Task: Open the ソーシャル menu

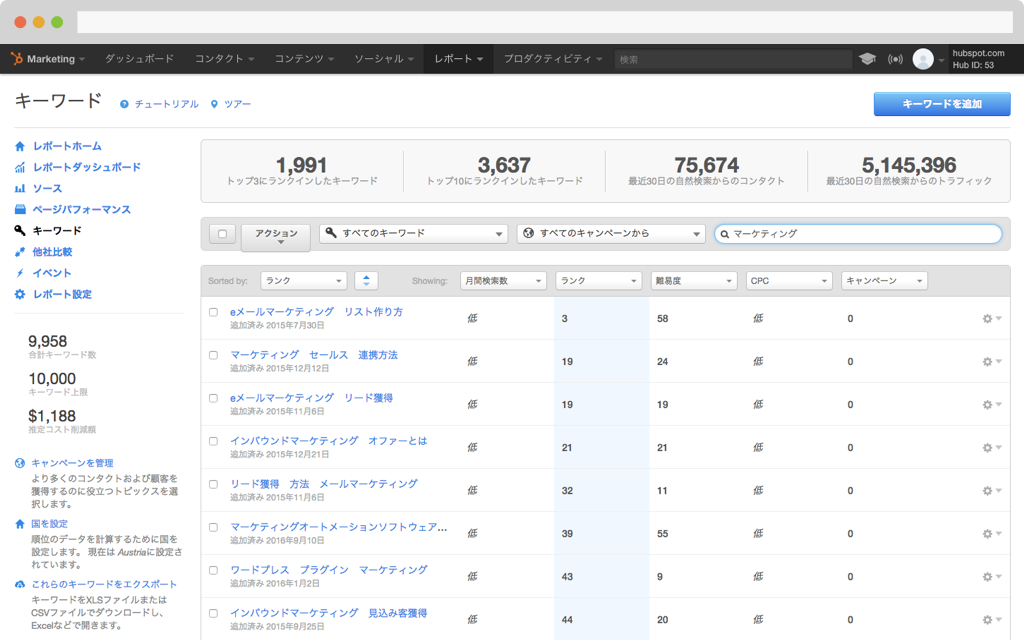Action: (x=384, y=59)
